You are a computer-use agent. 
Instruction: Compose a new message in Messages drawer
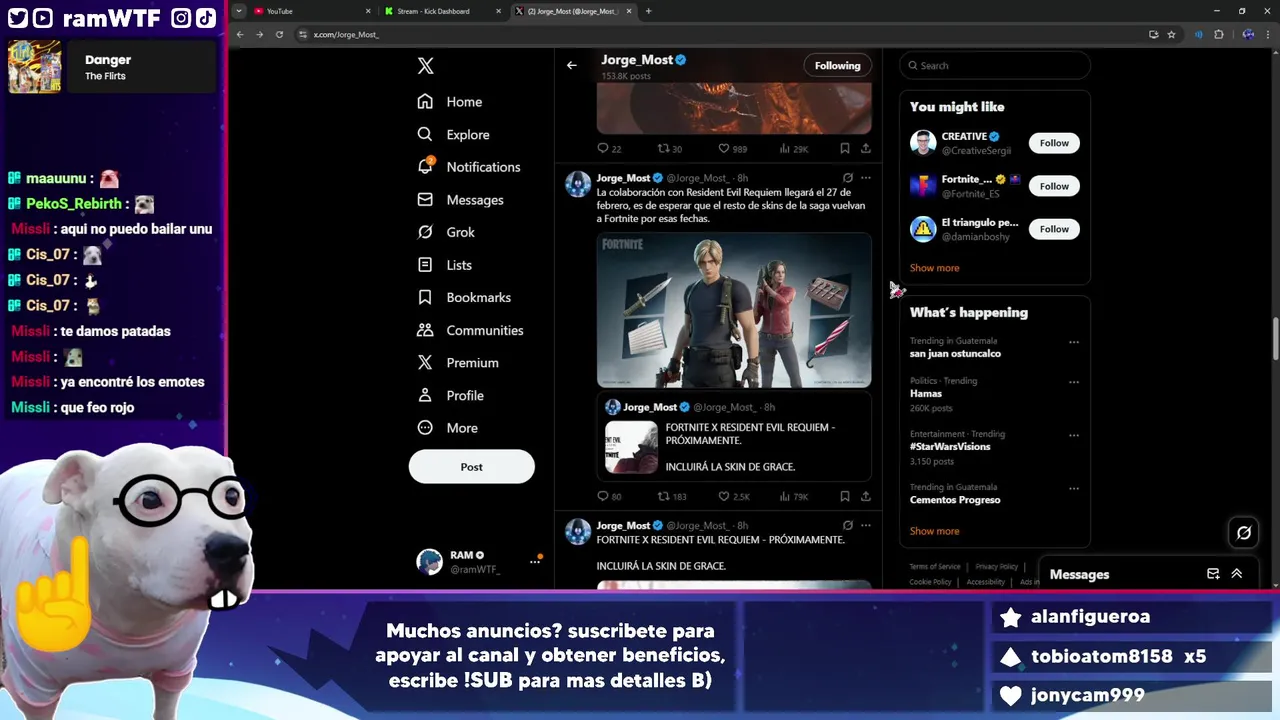point(1213,574)
